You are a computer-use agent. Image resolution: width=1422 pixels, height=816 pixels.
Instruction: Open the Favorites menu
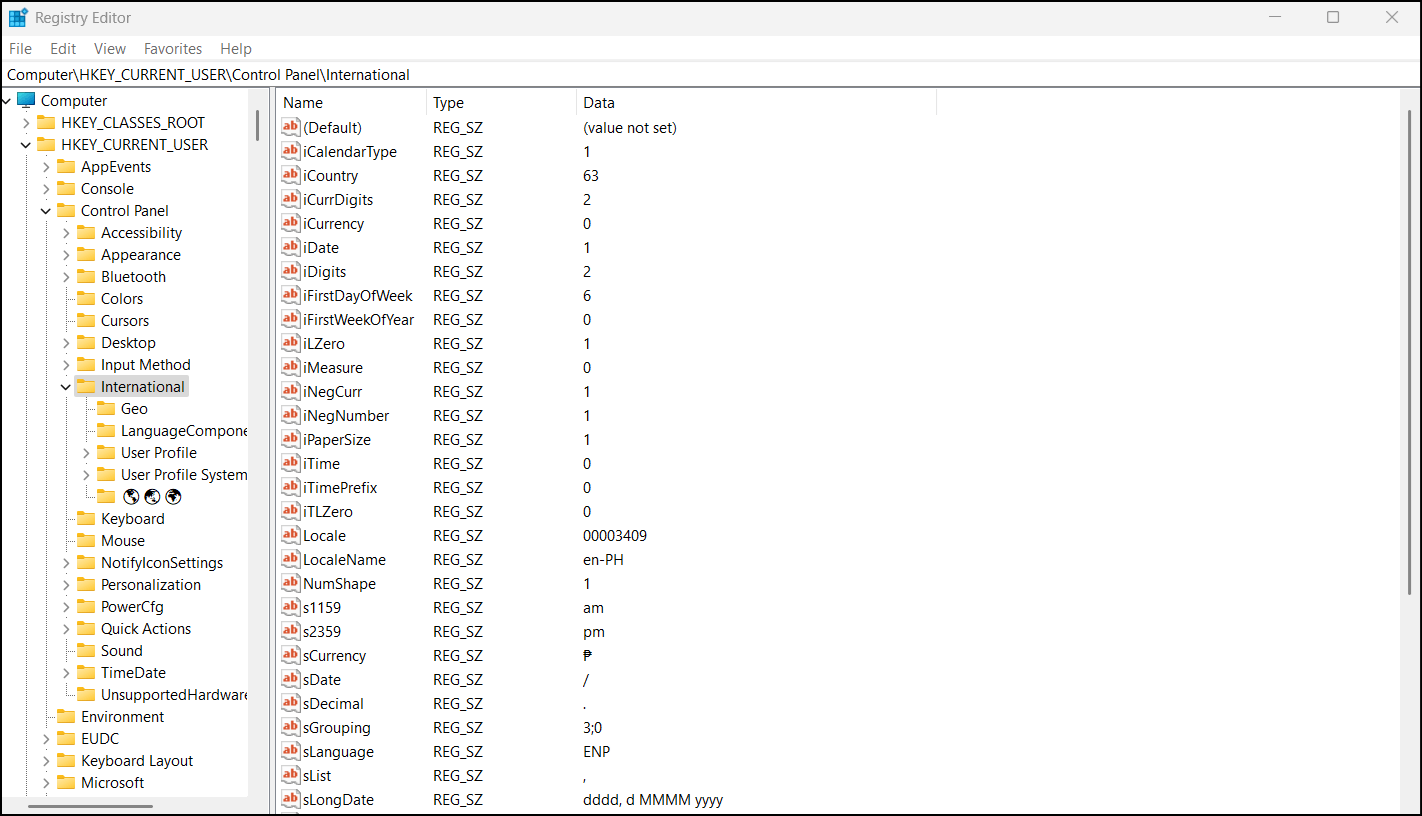pos(172,48)
